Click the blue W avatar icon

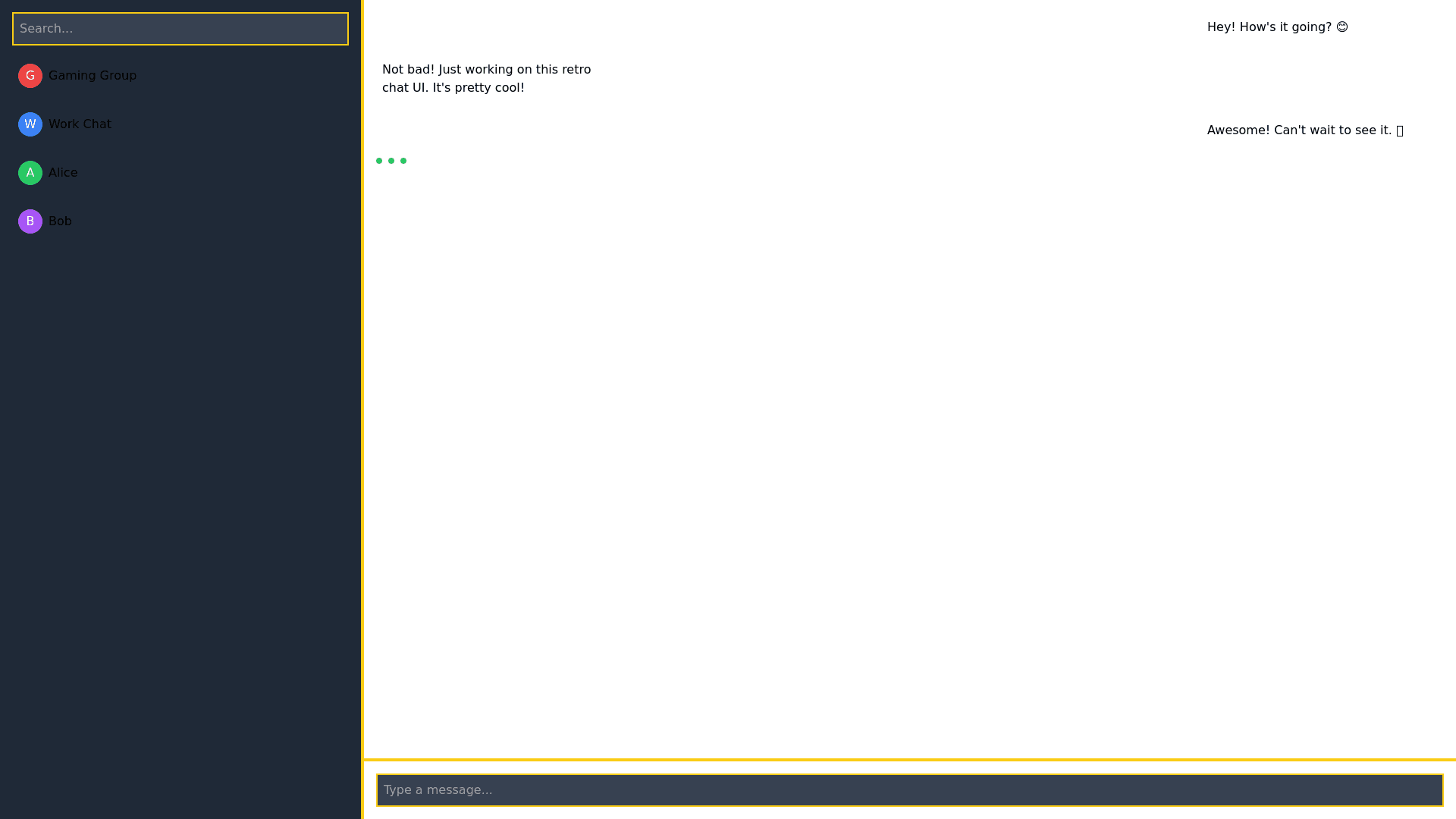(x=30, y=124)
